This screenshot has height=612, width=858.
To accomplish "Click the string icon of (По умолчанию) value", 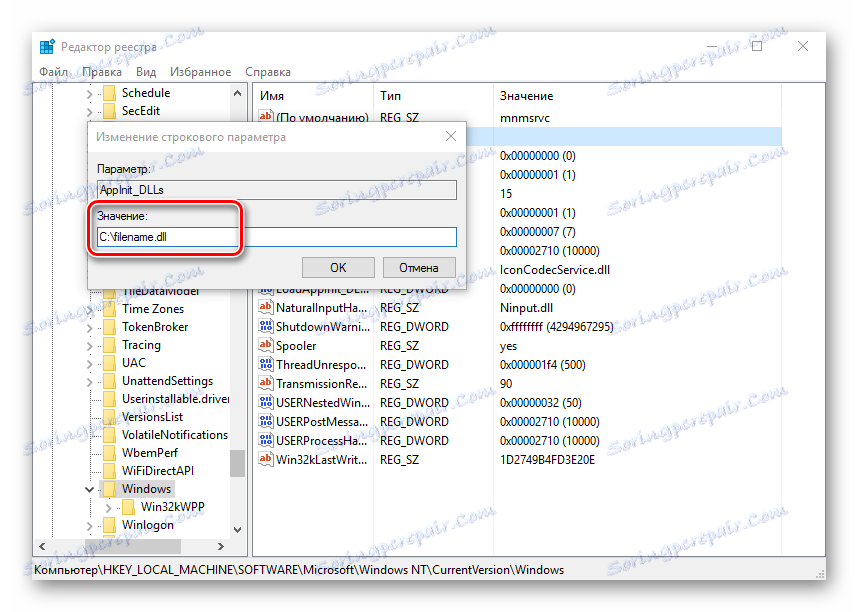I will click(x=265, y=116).
